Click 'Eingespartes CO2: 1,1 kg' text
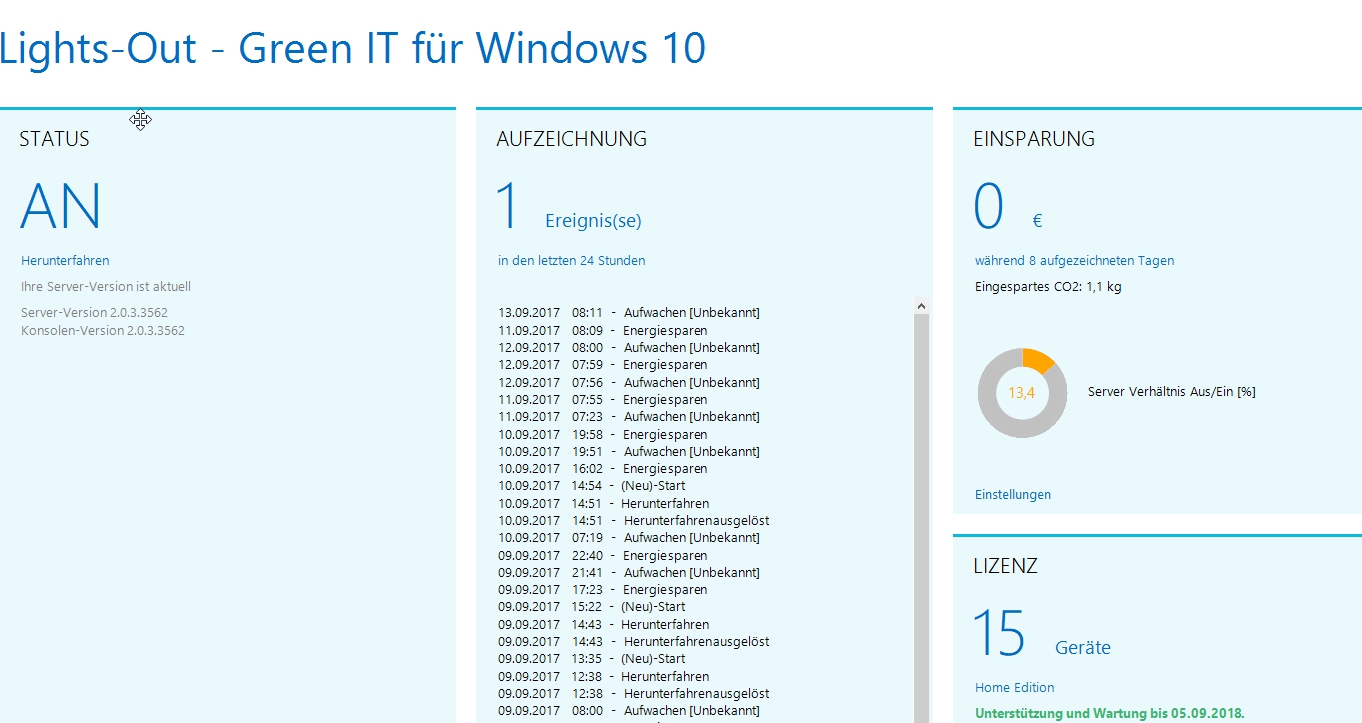The width and height of the screenshot is (1362, 723). (1048, 287)
